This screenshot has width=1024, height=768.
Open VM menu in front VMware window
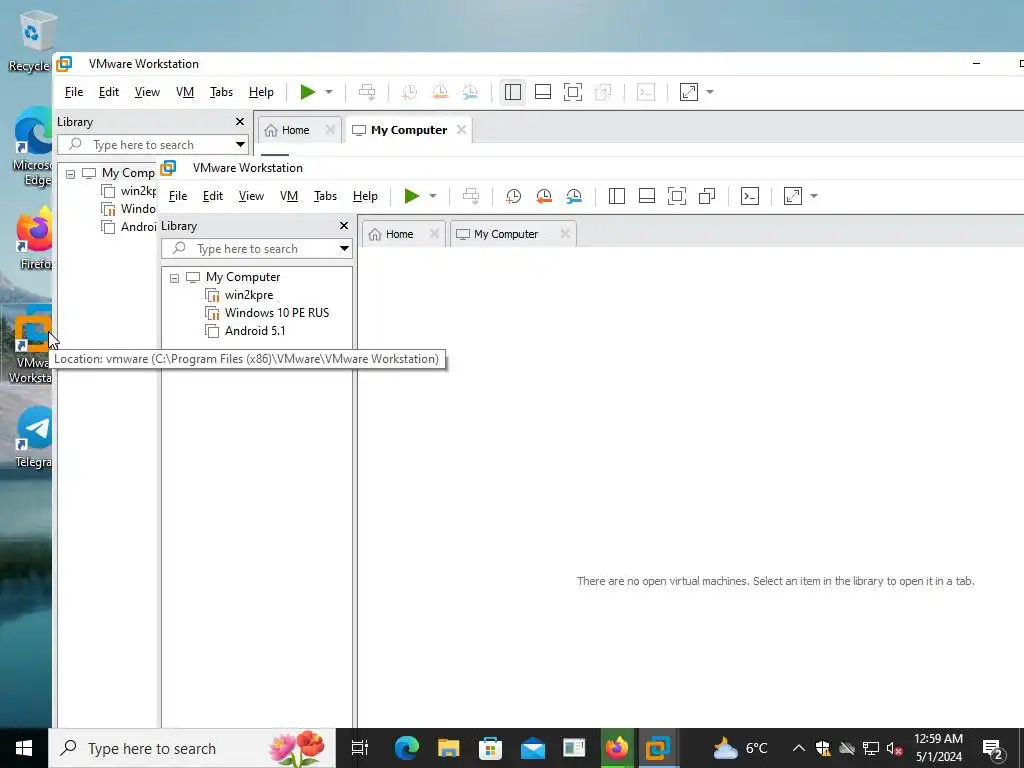(289, 196)
